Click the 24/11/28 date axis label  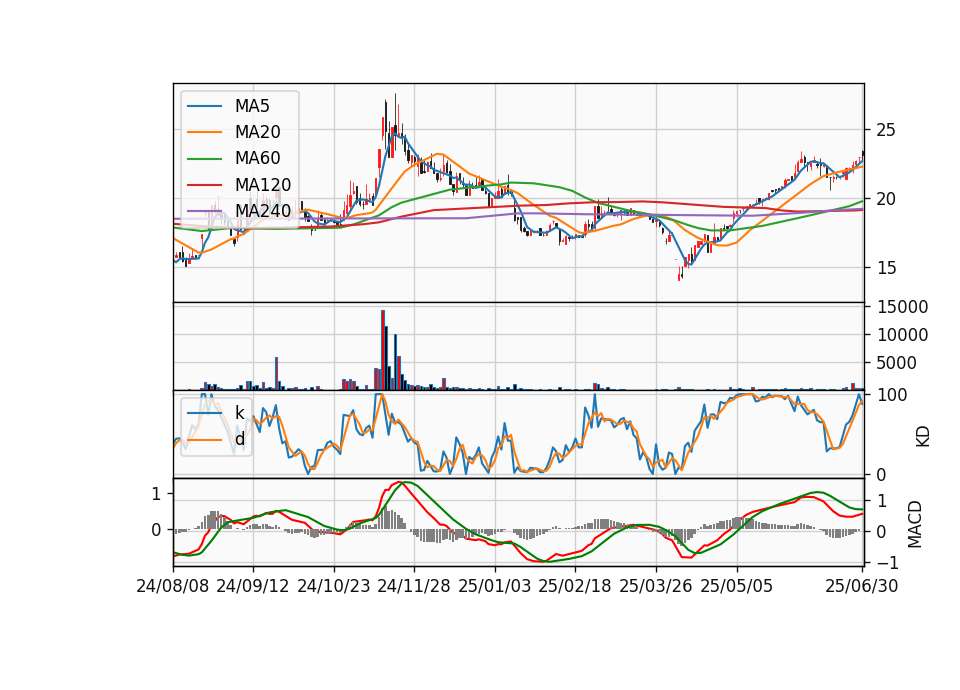click(x=414, y=587)
